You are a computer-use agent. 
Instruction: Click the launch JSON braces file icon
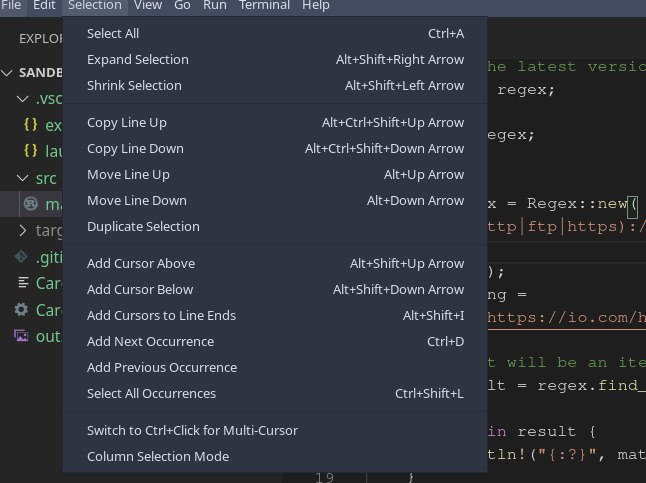[x=30, y=151]
